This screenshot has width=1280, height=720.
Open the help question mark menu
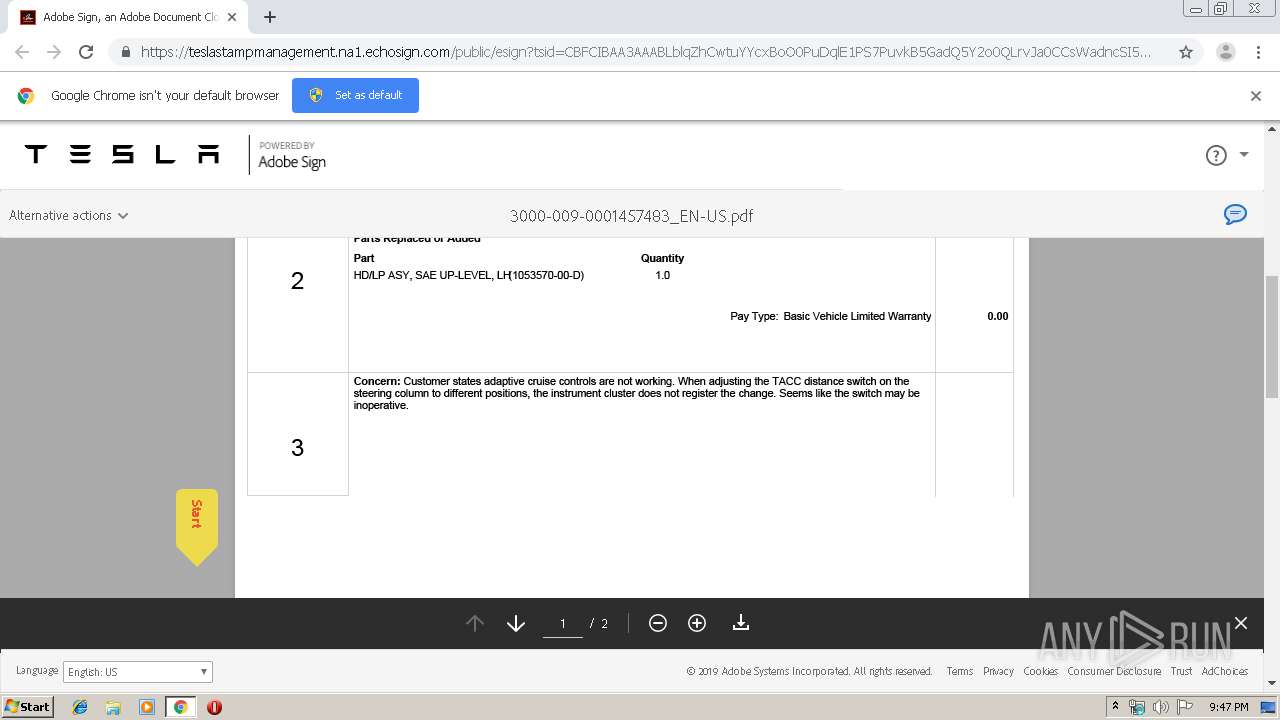point(1216,155)
